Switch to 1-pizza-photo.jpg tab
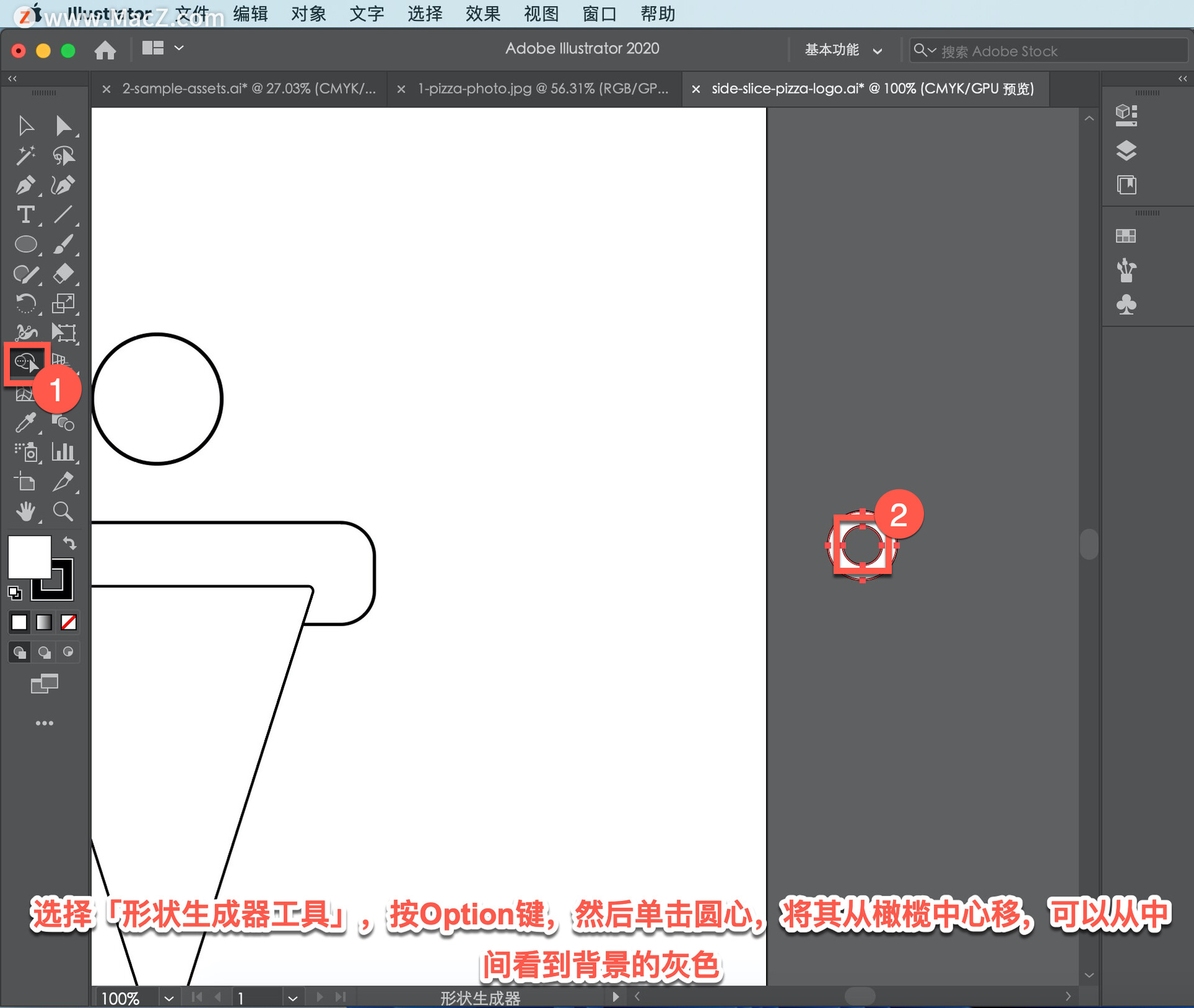 [543, 89]
